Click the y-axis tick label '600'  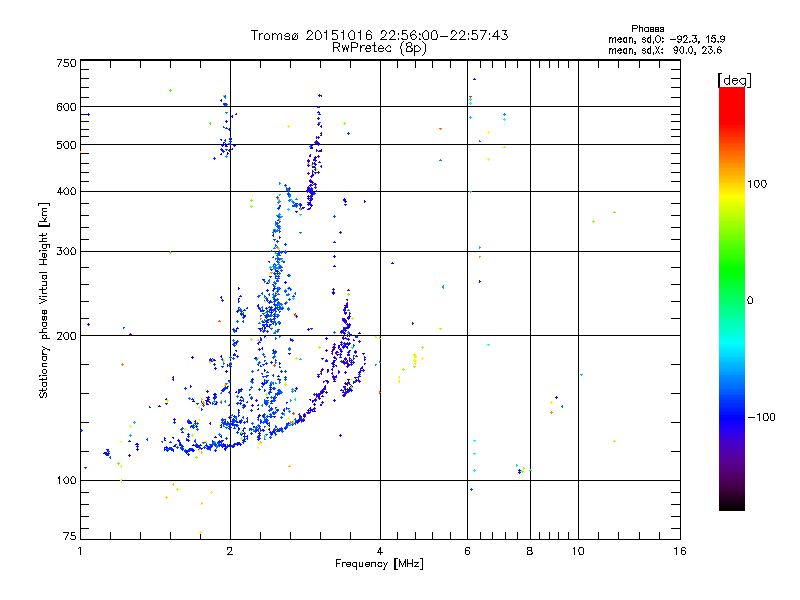point(66,107)
